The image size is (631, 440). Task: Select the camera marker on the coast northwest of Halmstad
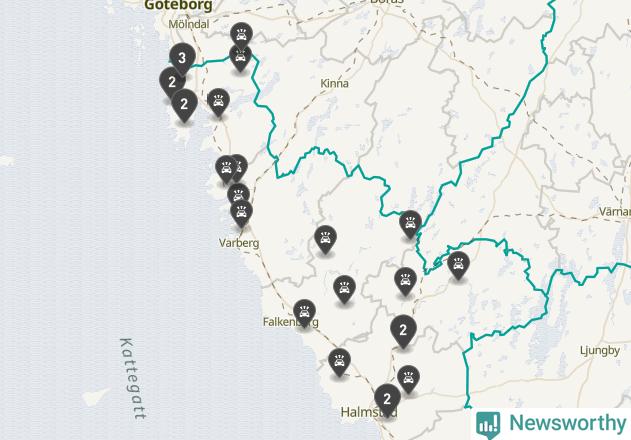339,361
